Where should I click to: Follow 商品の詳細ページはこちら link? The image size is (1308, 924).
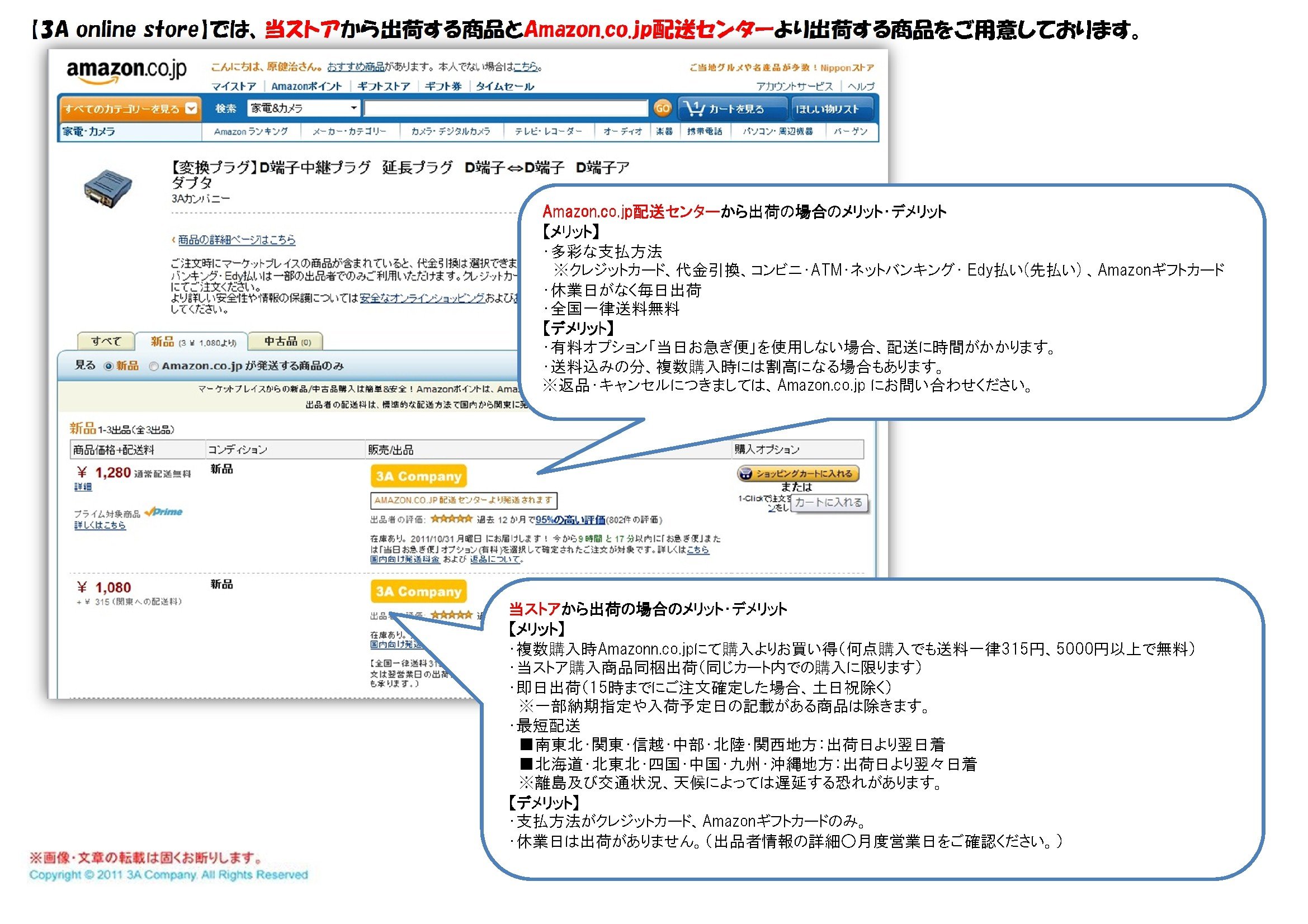(x=237, y=240)
